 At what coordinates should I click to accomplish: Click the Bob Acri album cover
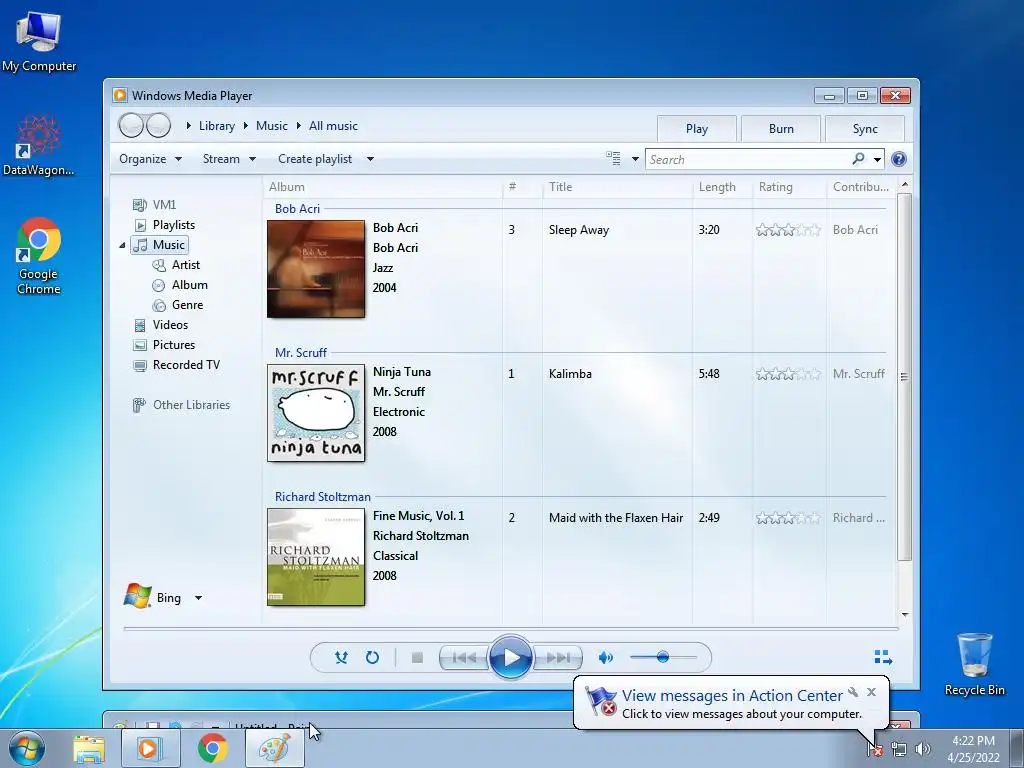click(316, 269)
